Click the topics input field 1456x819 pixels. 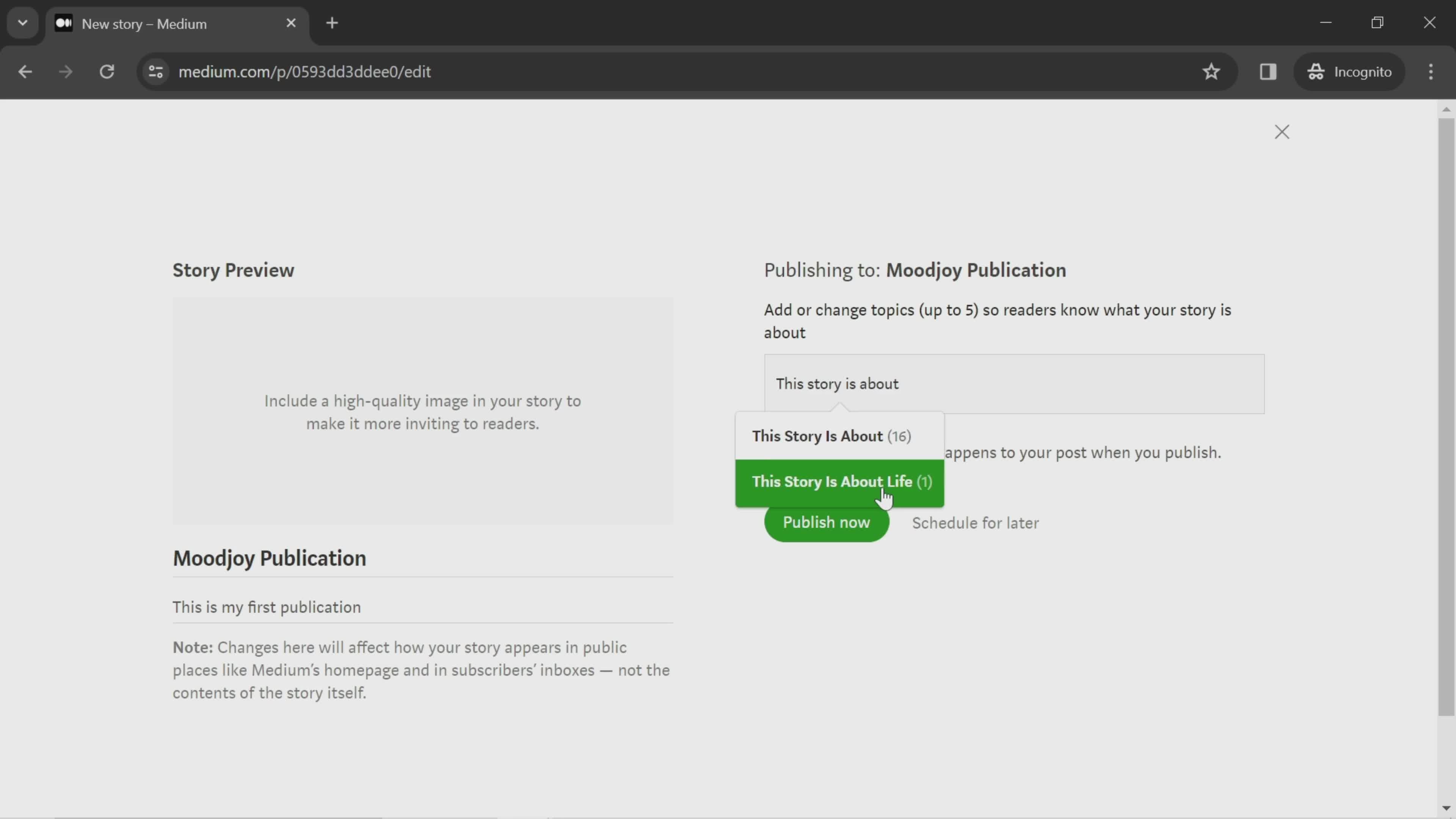[1014, 384]
